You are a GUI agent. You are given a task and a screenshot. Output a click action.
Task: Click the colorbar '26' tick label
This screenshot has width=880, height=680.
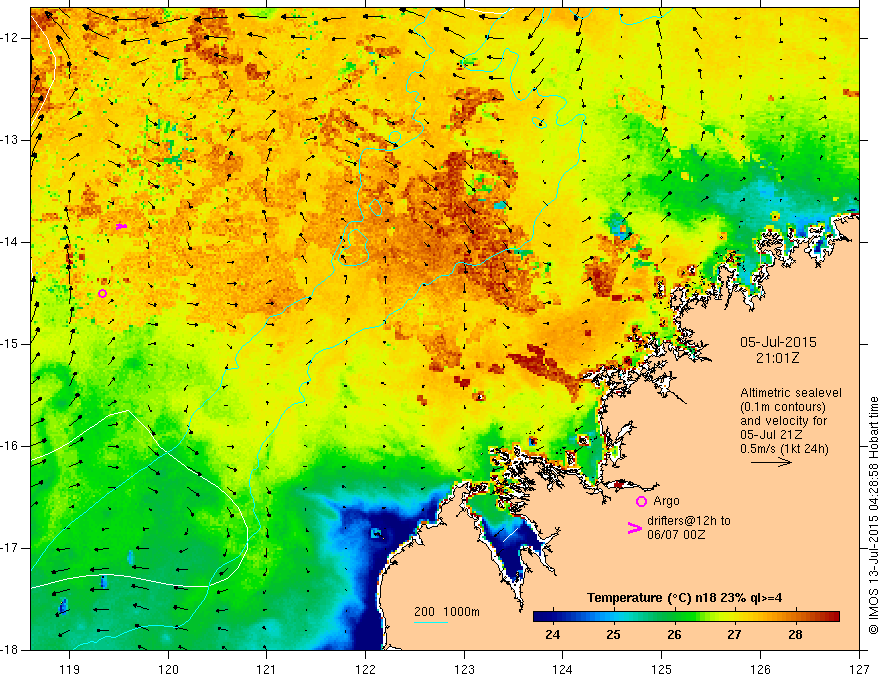click(x=674, y=635)
